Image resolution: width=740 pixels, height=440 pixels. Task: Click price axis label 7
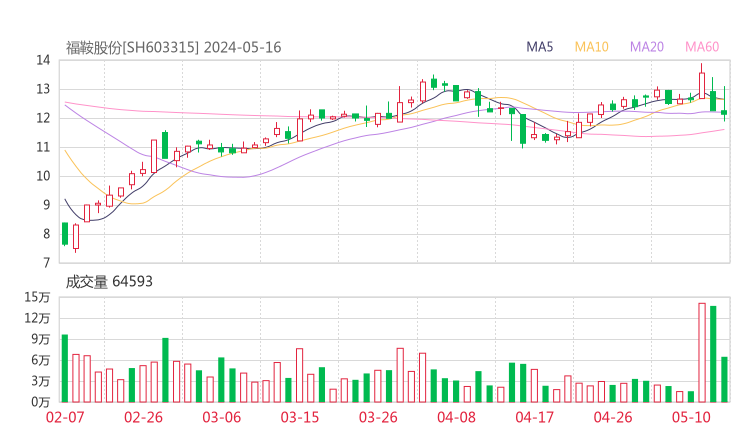(46, 263)
